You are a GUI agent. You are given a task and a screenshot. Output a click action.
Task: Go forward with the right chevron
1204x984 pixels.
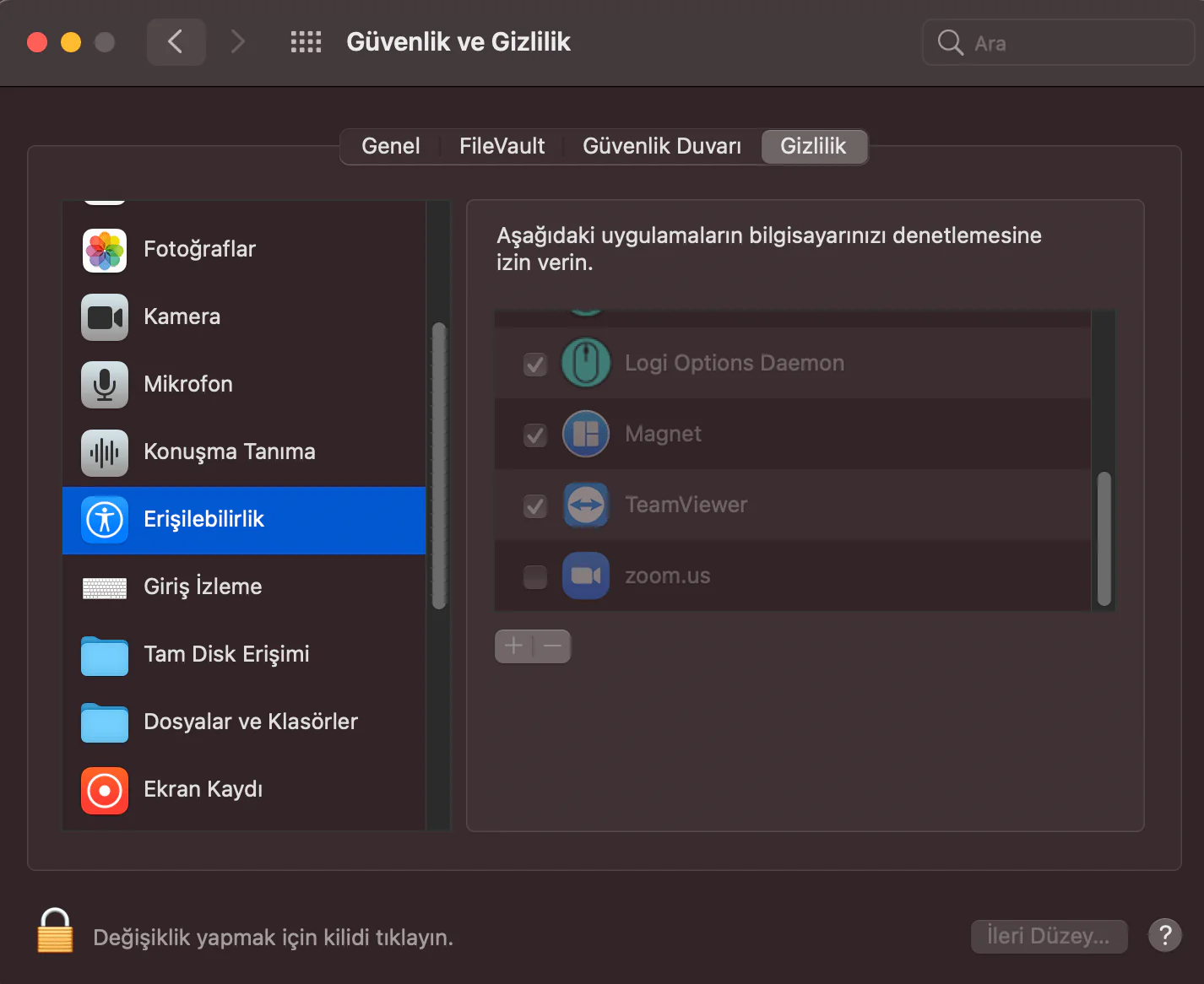[x=238, y=41]
